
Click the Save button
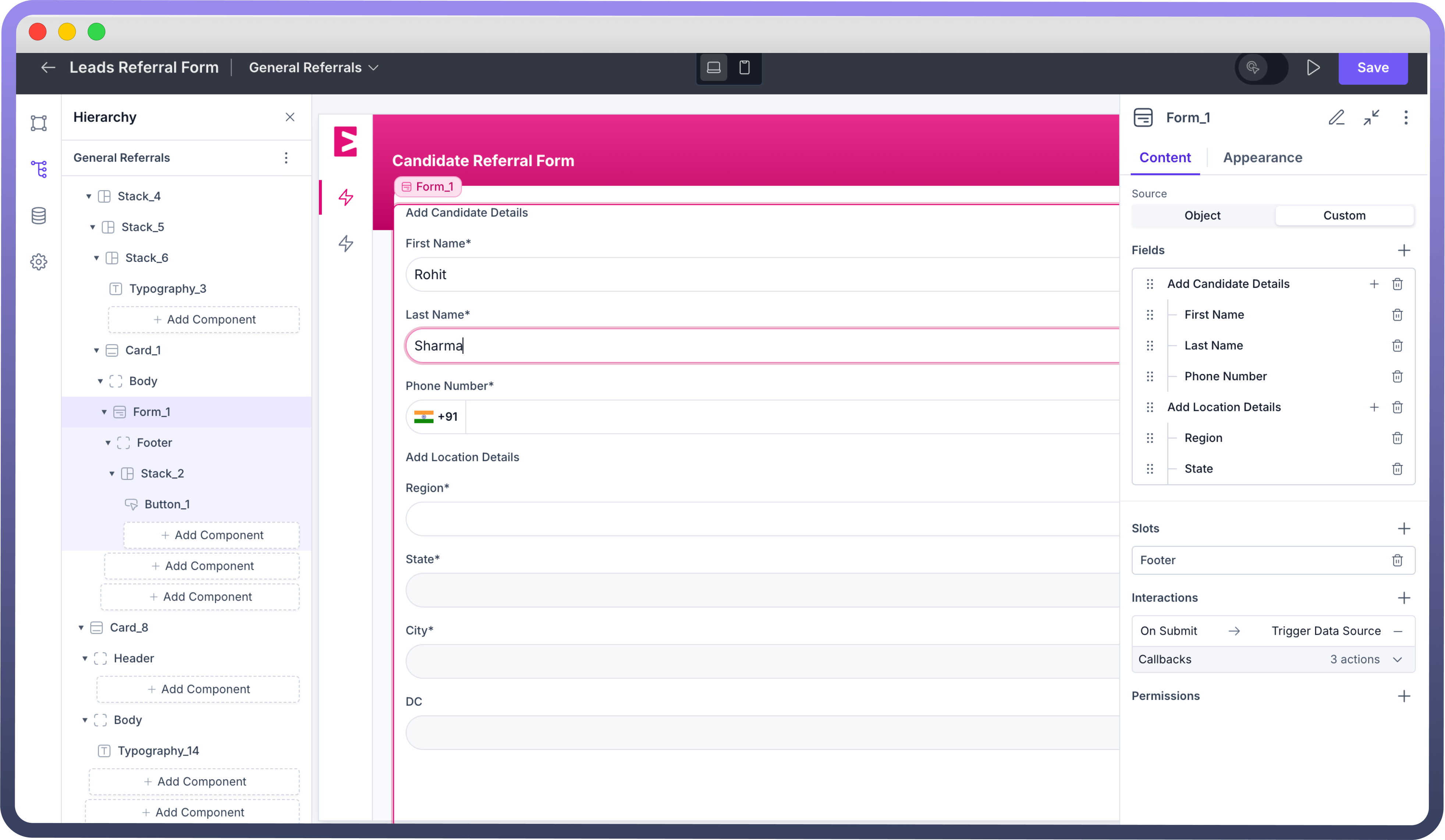(x=1372, y=68)
